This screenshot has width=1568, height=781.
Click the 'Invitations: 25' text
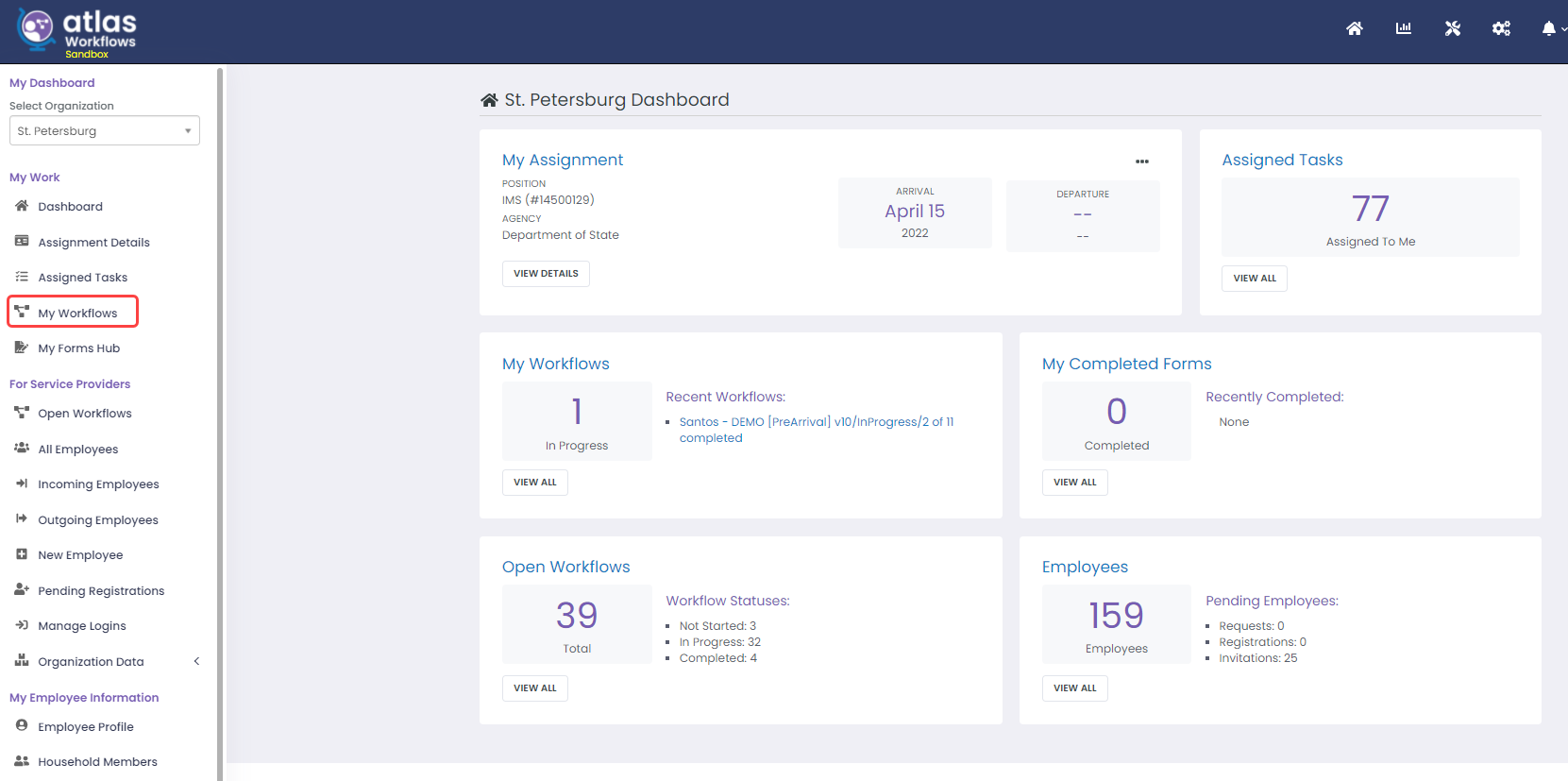(x=1257, y=658)
